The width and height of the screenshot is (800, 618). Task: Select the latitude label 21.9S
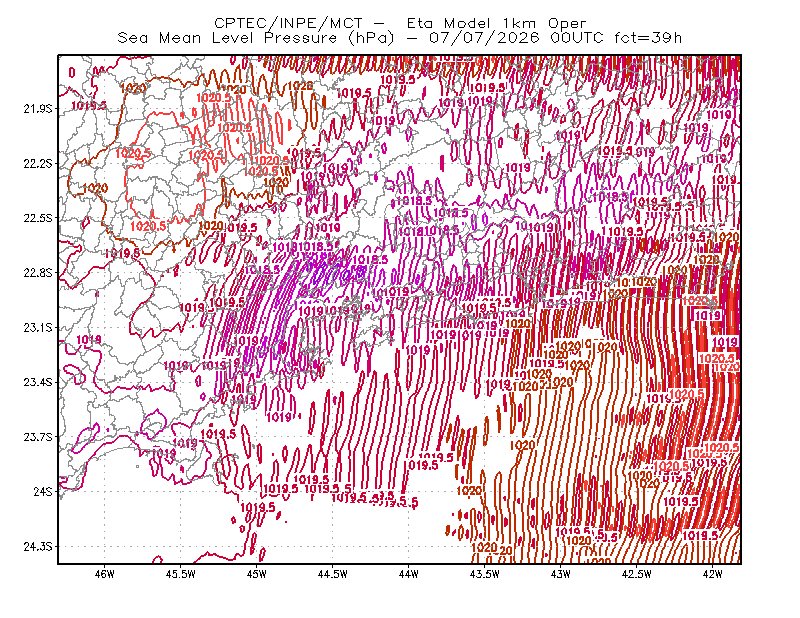(38, 109)
